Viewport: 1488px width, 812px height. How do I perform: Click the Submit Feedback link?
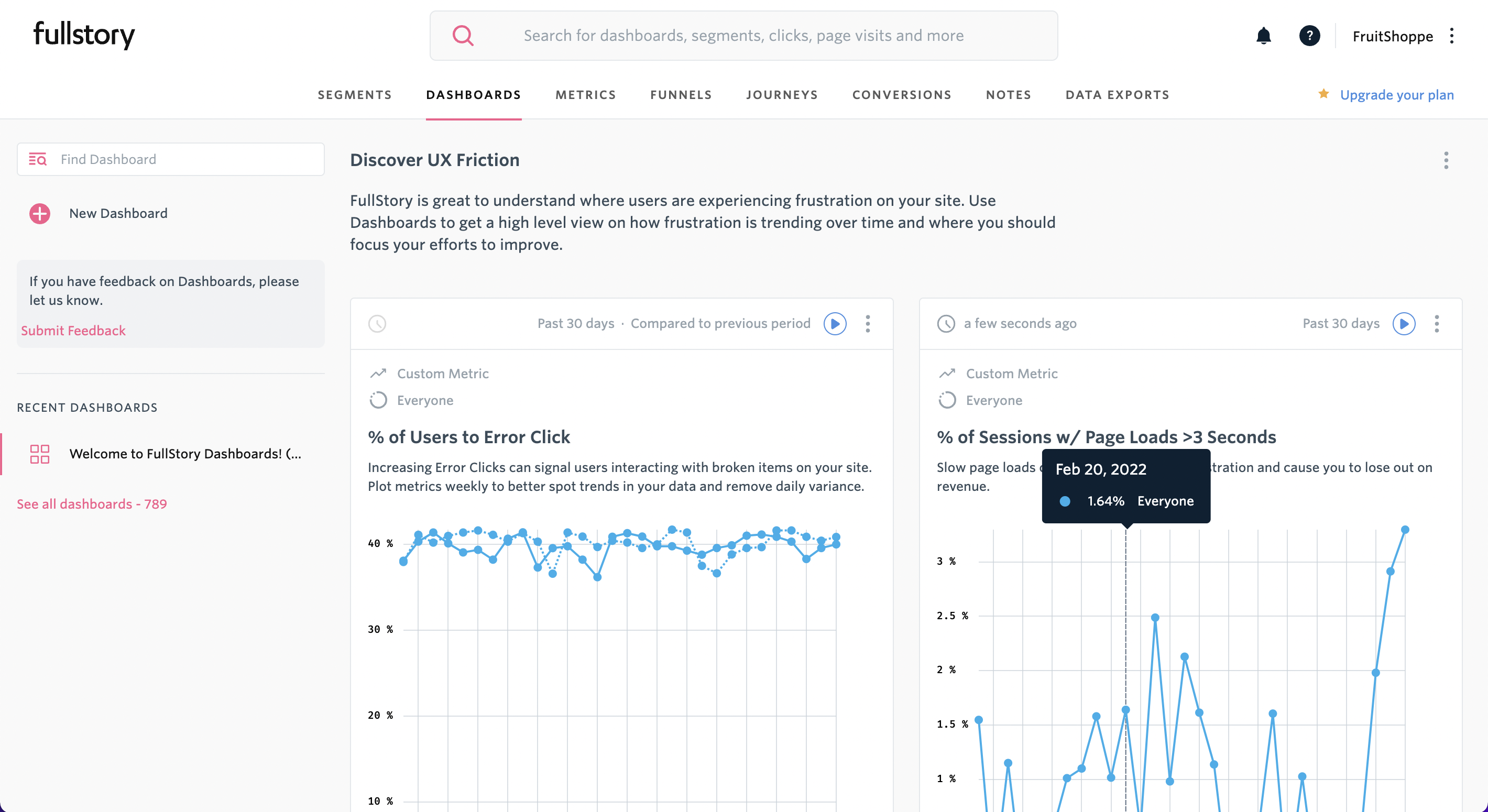coord(73,331)
